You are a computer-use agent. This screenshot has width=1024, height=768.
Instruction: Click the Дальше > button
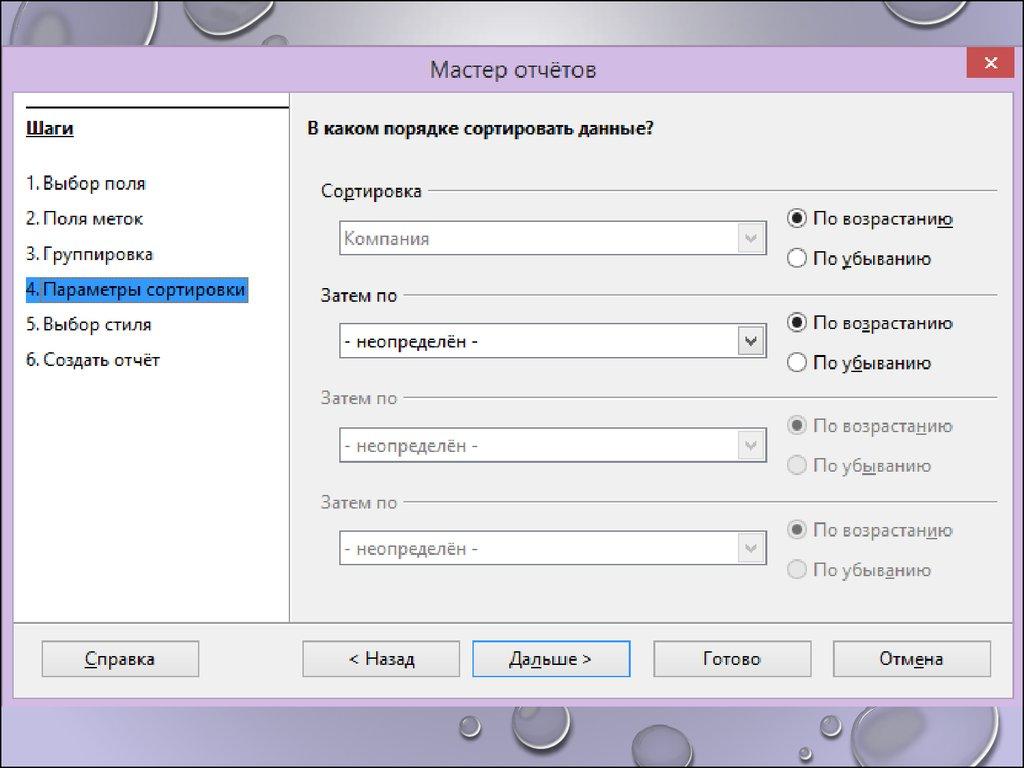[551, 659]
